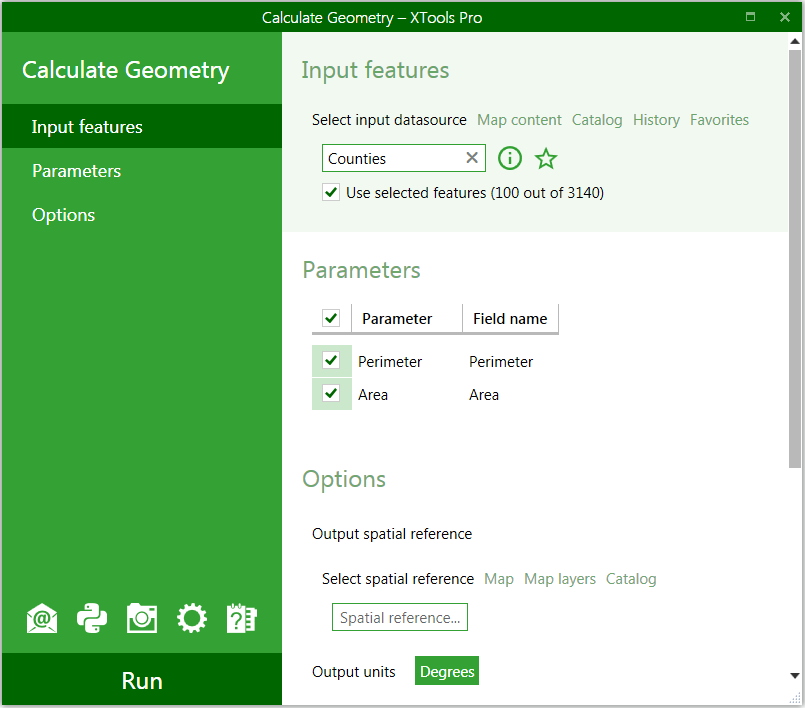Open Favorites datasource link
This screenshot has width=805, height=708.
tap(719, 120)
